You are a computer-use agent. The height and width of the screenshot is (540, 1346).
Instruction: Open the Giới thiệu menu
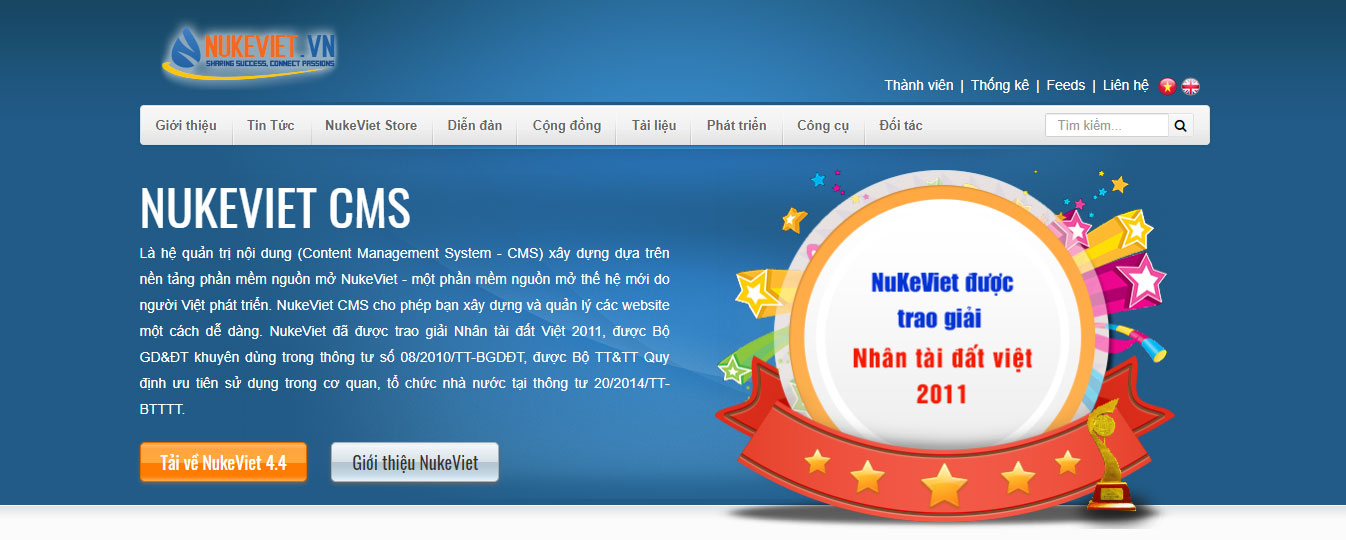coord(186,125)
